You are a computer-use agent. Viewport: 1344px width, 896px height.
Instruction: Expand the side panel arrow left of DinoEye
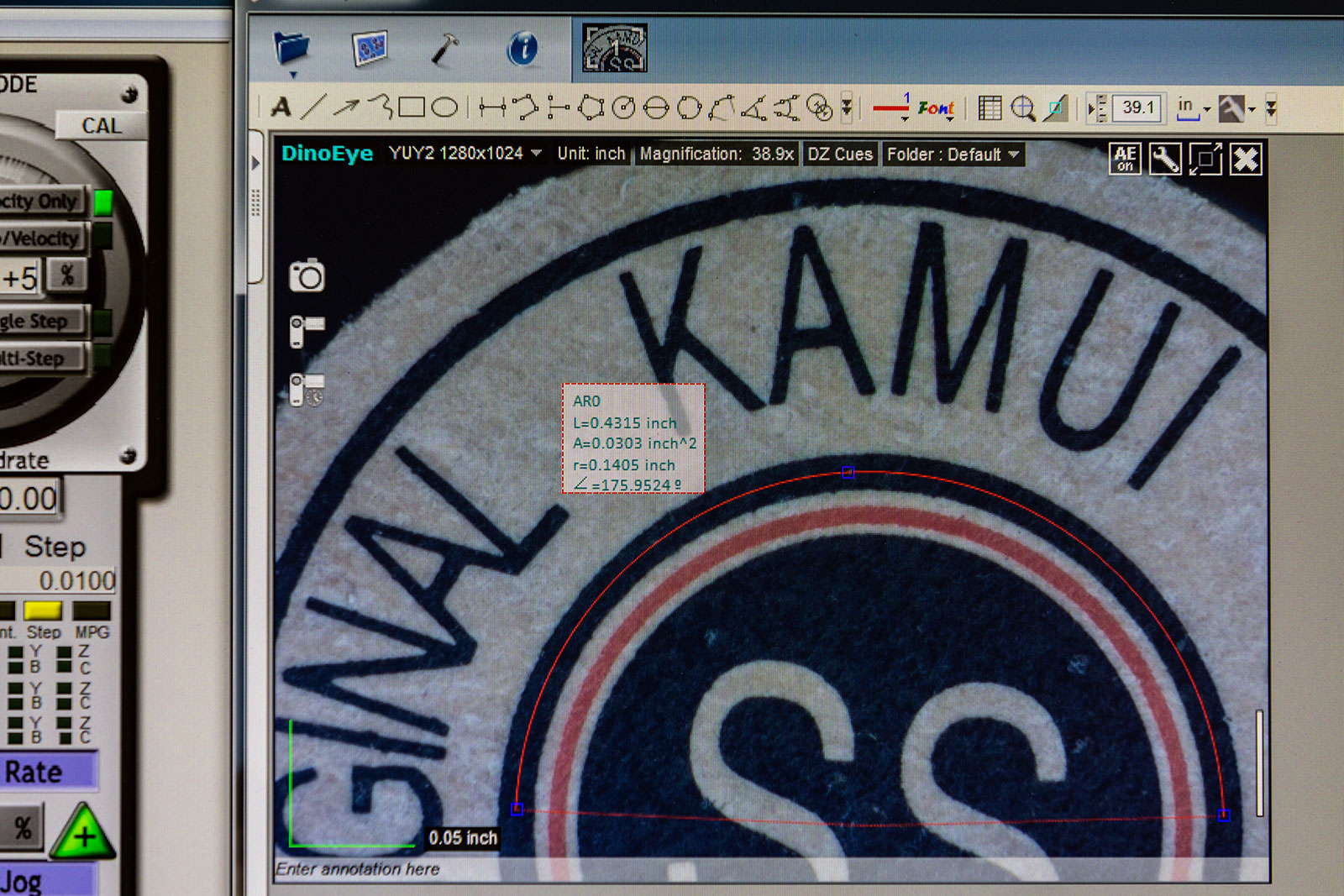[x=256, y=163]
